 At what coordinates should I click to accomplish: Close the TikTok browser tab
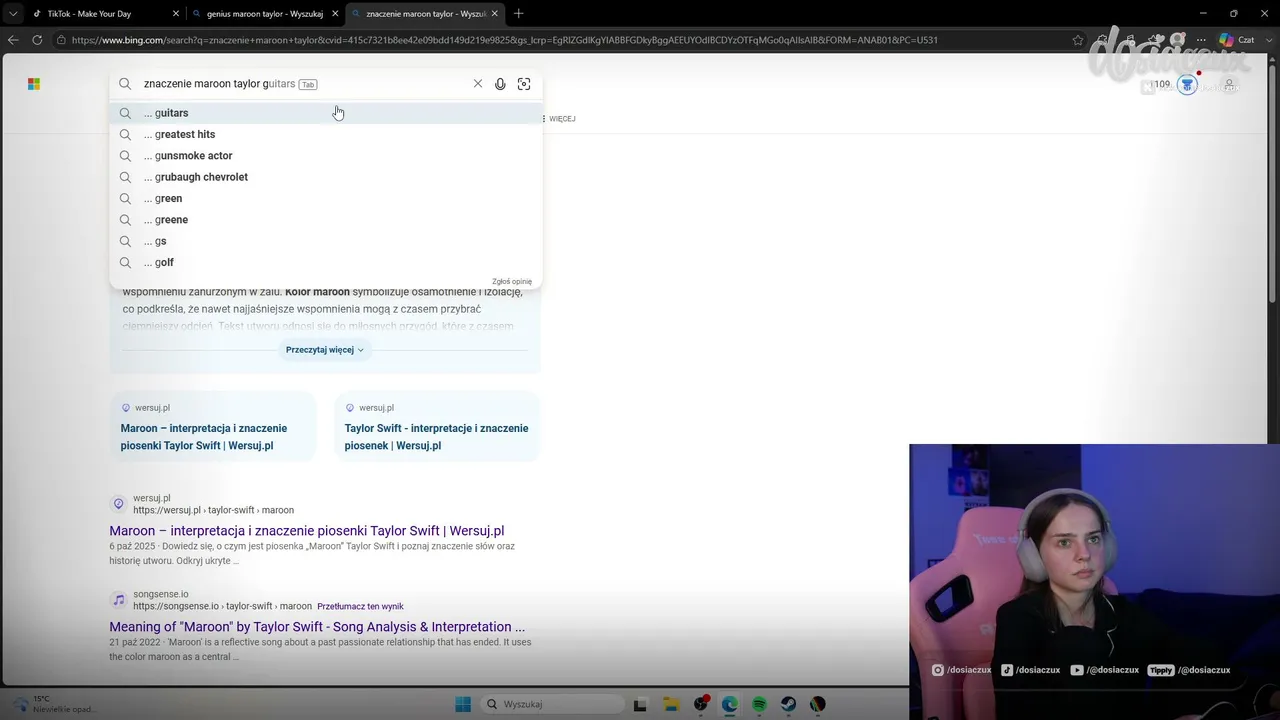tap(176, 14)
